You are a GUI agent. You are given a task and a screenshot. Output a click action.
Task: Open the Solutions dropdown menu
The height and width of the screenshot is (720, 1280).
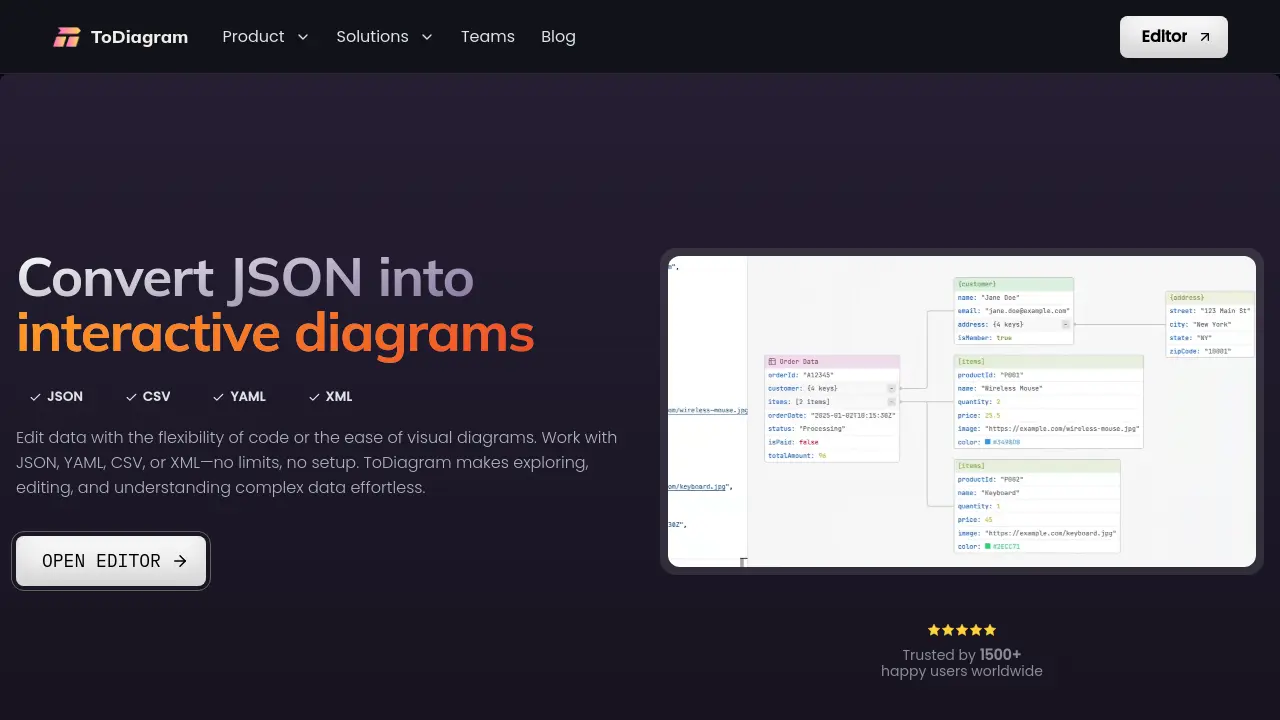[x=384, y=36]
